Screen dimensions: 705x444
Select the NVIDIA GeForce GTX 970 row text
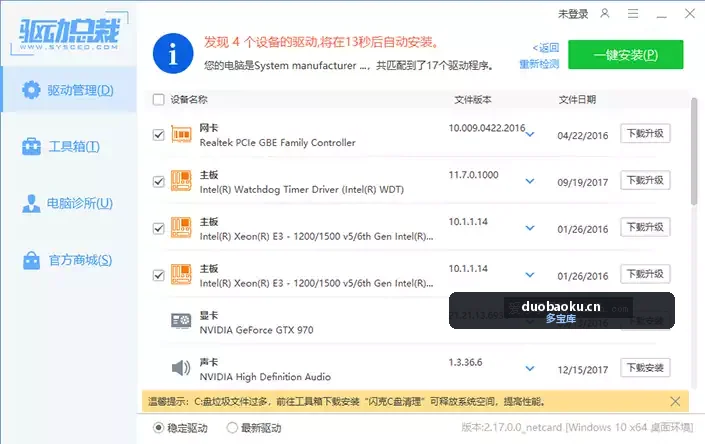coord(256,330)
